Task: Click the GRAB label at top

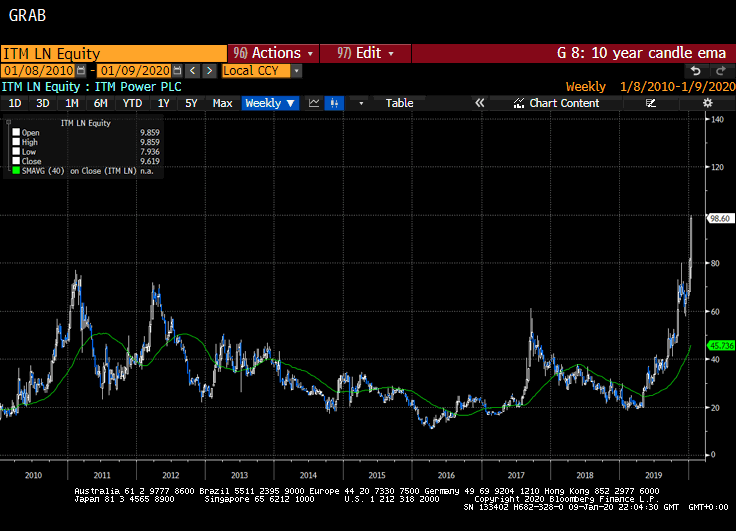Action: coord(27,15)
